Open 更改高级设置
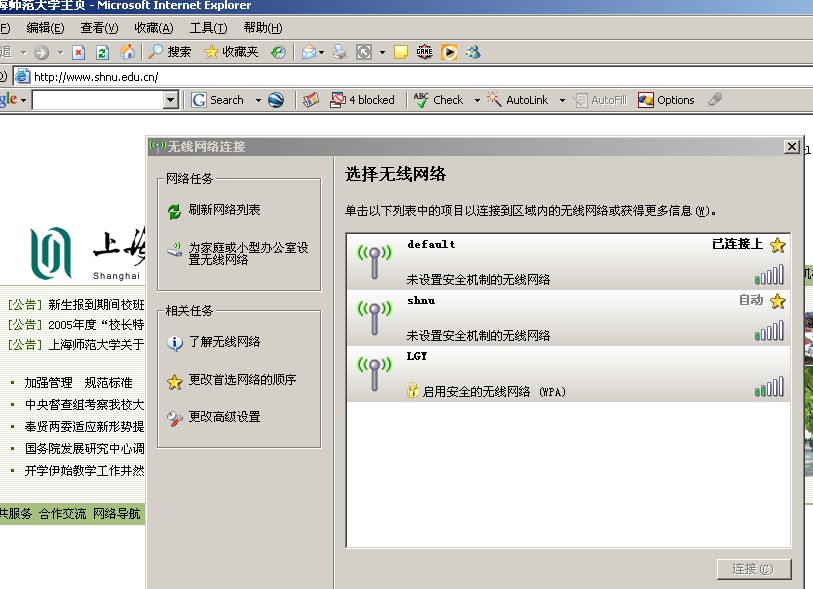Image resolution: width=813 pixels, height=589 pixels. tap(214, 417)
